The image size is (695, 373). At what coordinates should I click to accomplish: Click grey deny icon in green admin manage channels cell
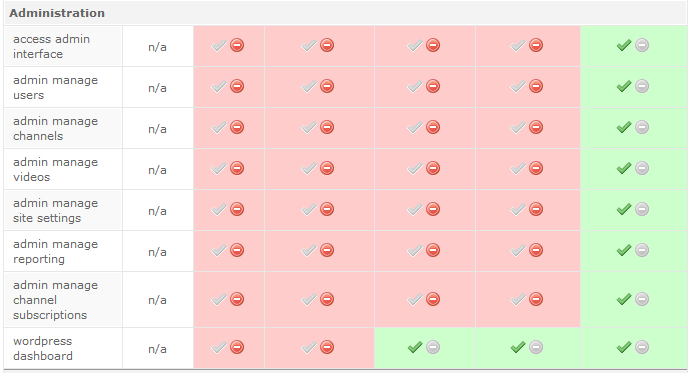(642, 127)
